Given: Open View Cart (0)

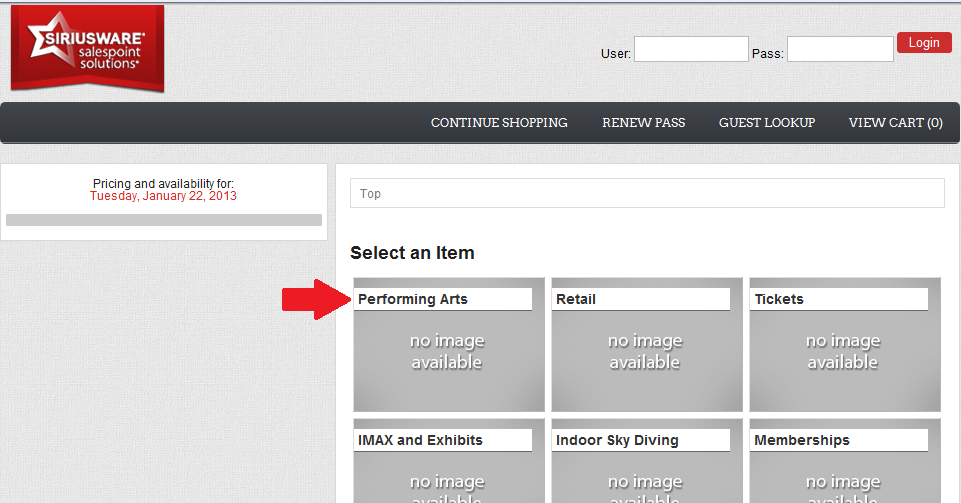Looking at the screenshot, I should click(895, 123).
